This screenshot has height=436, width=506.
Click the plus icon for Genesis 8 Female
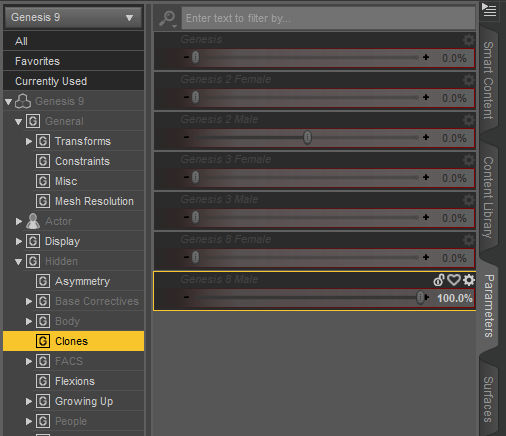point(426,257)
